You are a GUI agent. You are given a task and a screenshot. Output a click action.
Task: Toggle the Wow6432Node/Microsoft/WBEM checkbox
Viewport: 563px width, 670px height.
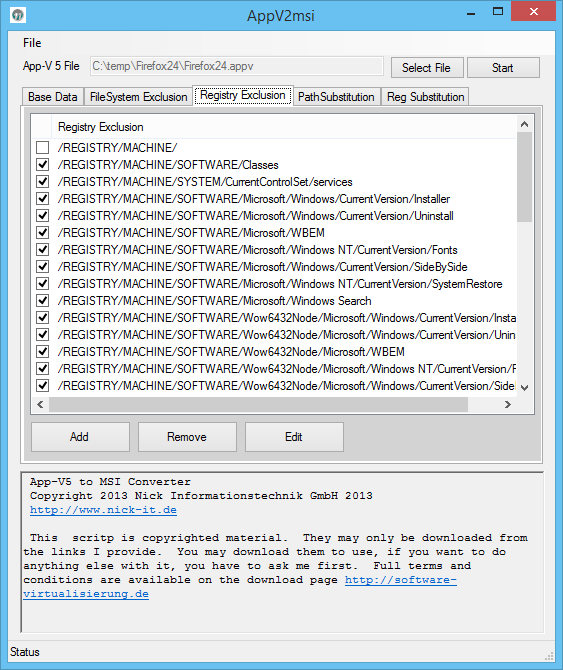(x=42, y=352)
